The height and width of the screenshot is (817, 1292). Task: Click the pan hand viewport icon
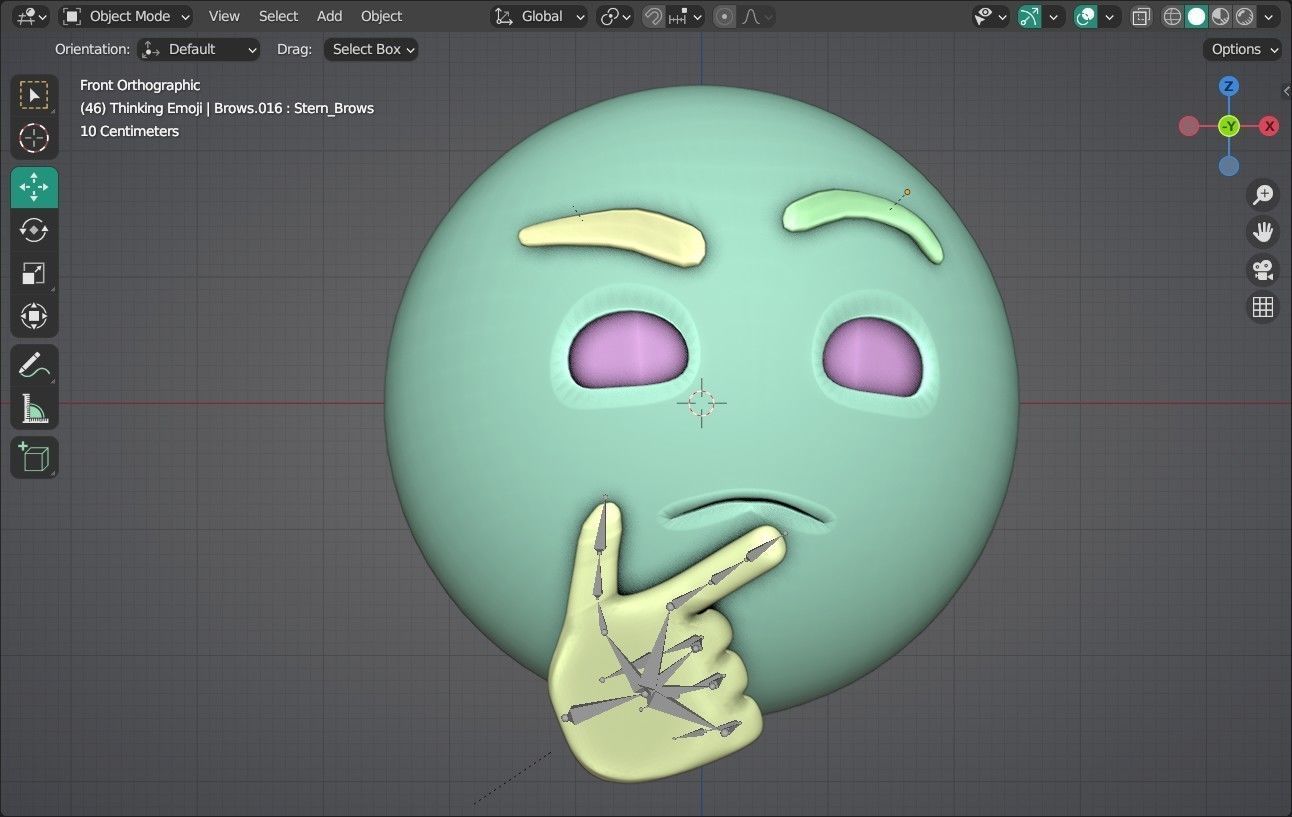tap(1263, 232)
